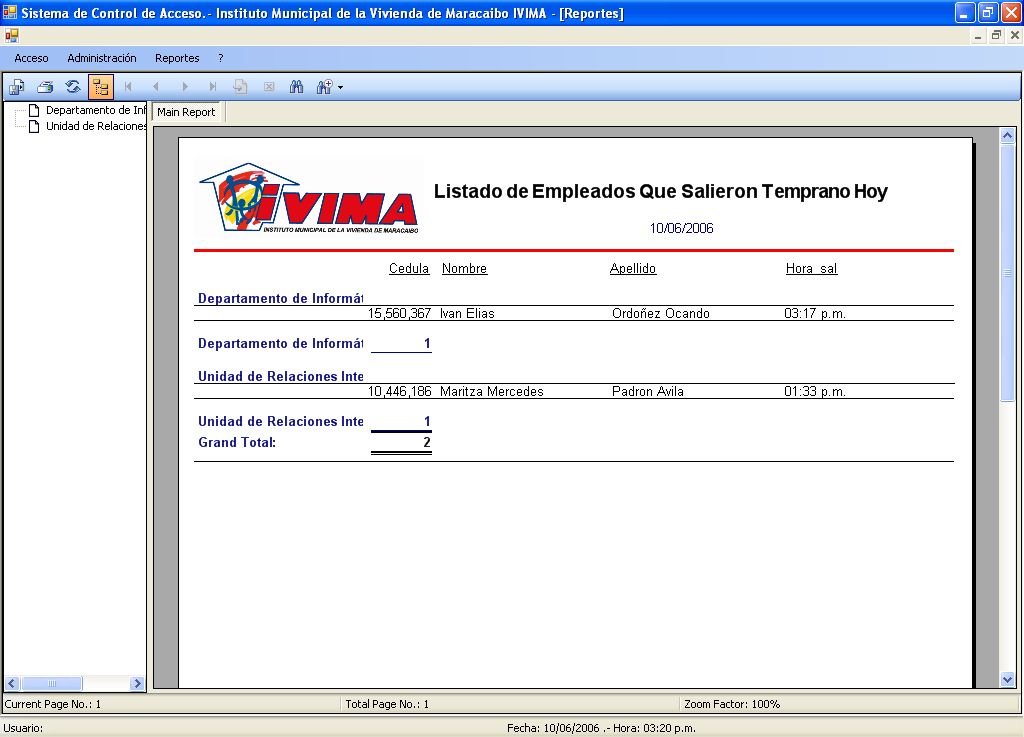Screen dimensions: 1024x737
Task: Go to the last page arrow icon
Action: point(212,87)
